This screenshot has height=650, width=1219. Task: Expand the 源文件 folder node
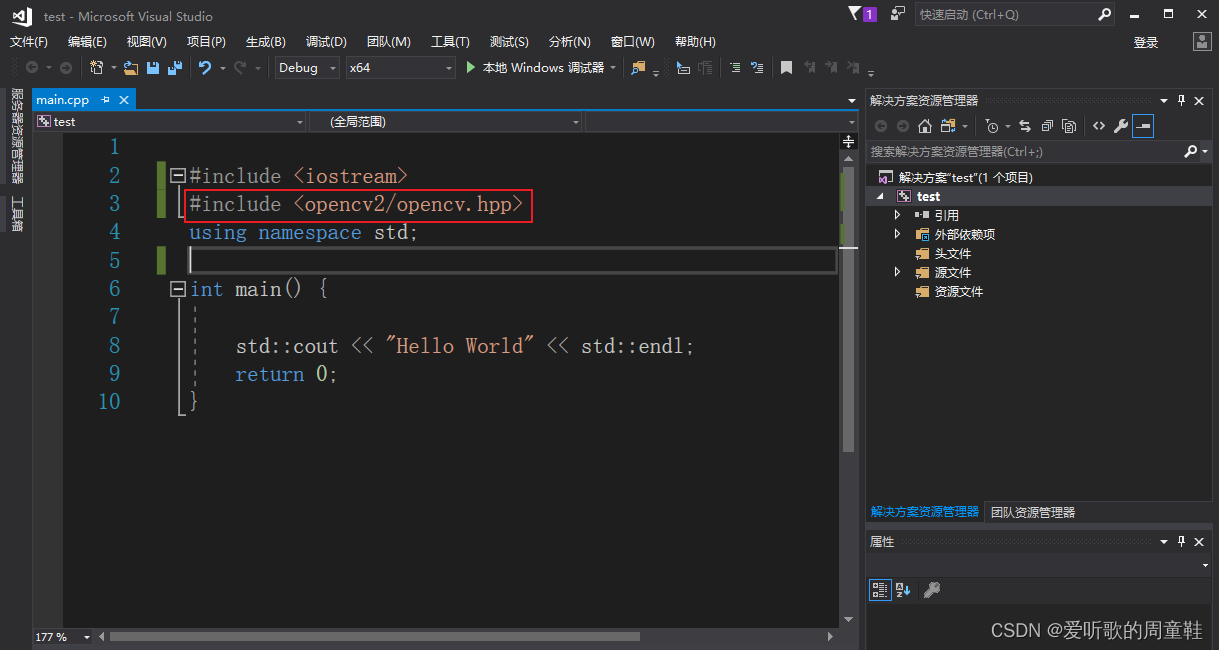pos(897,272)
